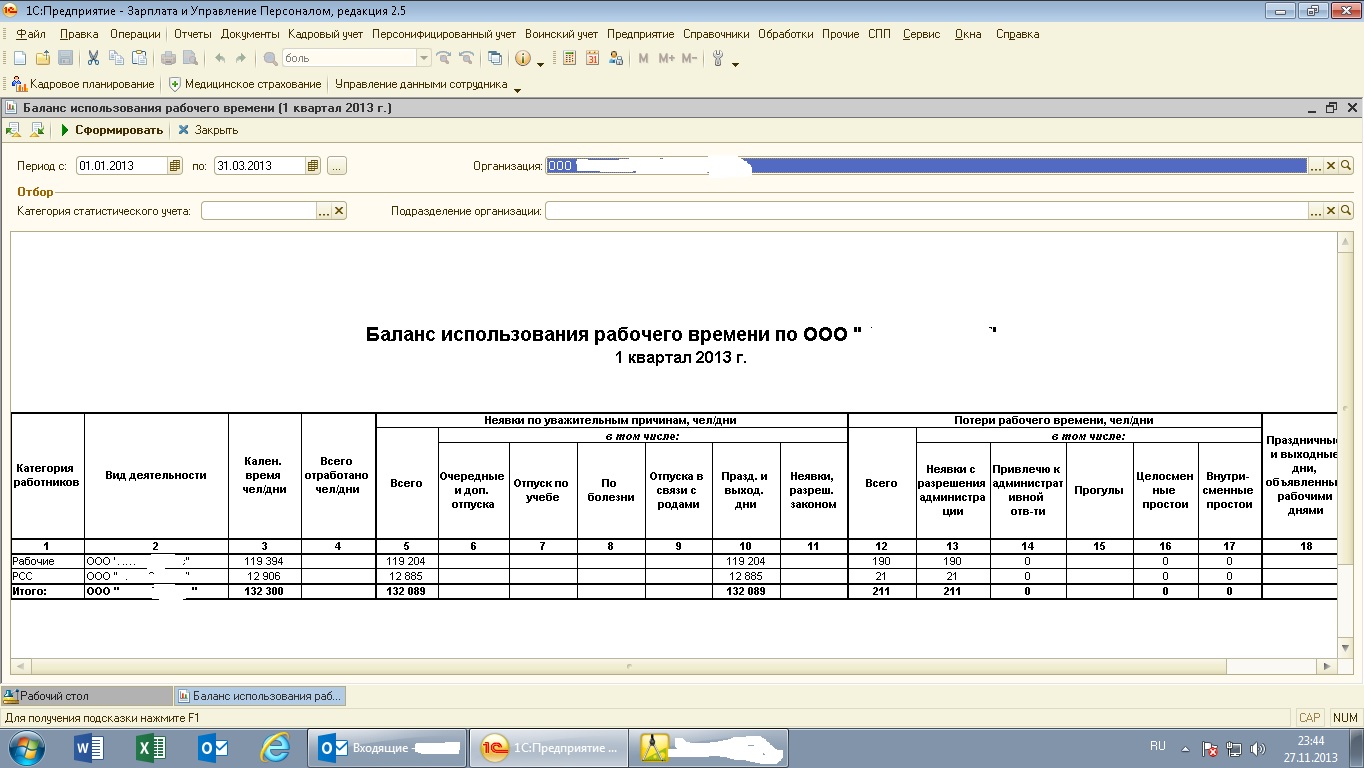
Task: Click the windows list icon
Action: pyautogui.click(x=495, y=58)
